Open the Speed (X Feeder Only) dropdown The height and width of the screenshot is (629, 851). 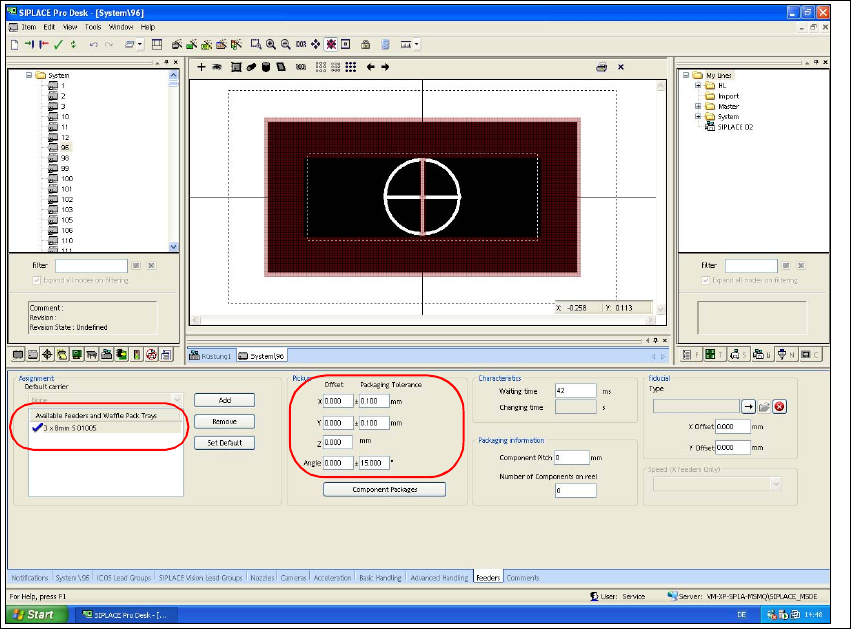[775, 484]
